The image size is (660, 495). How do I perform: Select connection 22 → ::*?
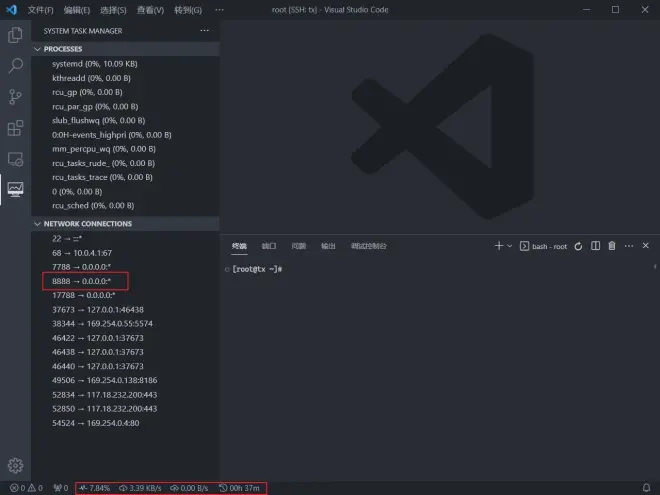click(125, 238)
